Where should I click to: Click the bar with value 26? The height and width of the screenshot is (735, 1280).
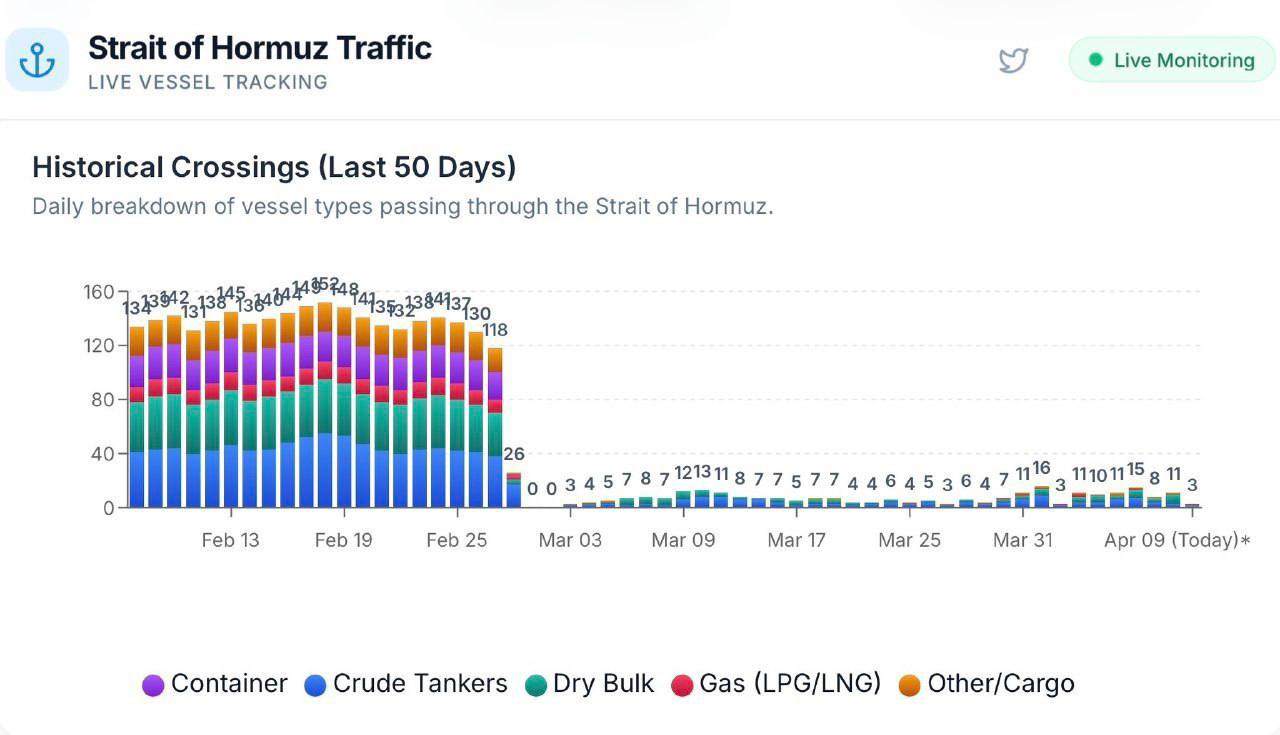click(514, 490)
